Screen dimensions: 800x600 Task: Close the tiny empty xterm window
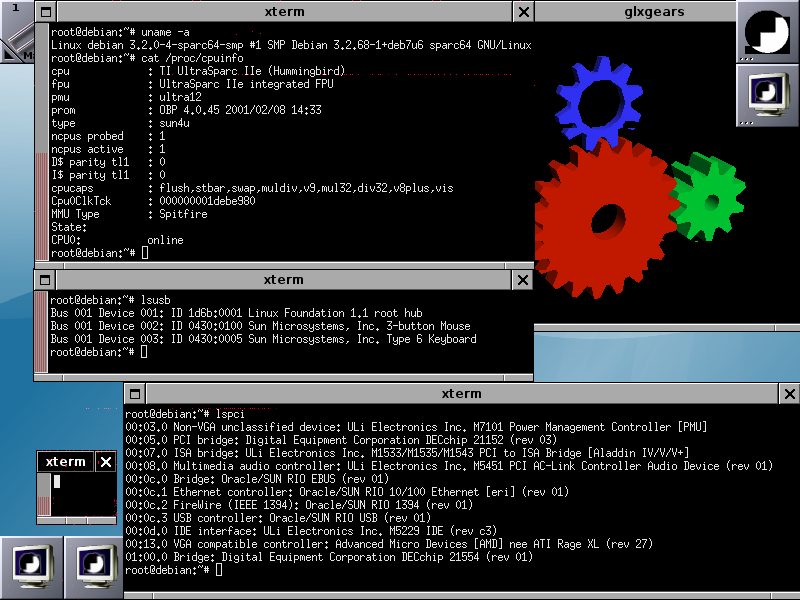coord(106,462)
